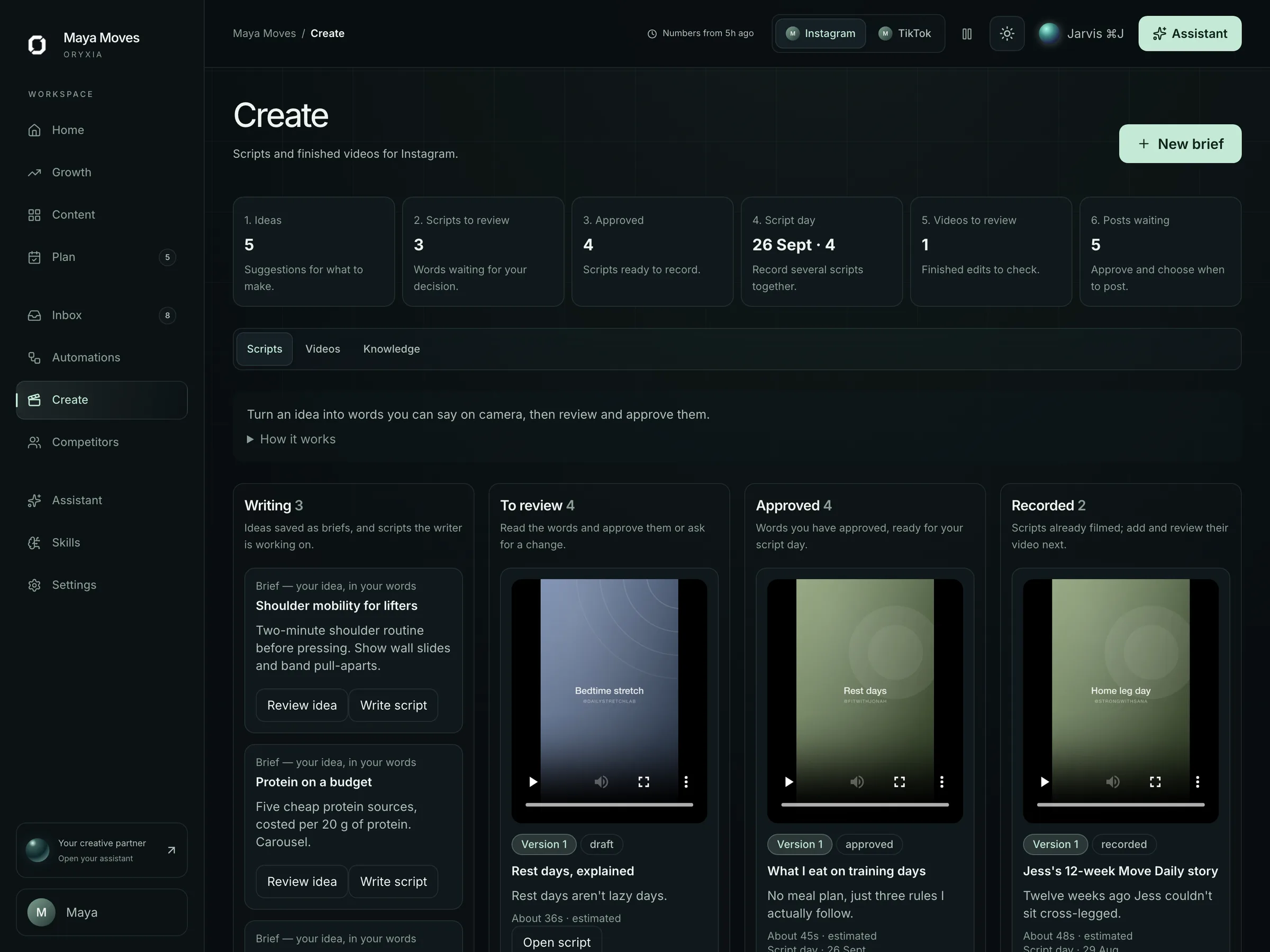Write script for Protein on a budget
This screenshot has height=952, width=1270.
[x=393, y=882]
